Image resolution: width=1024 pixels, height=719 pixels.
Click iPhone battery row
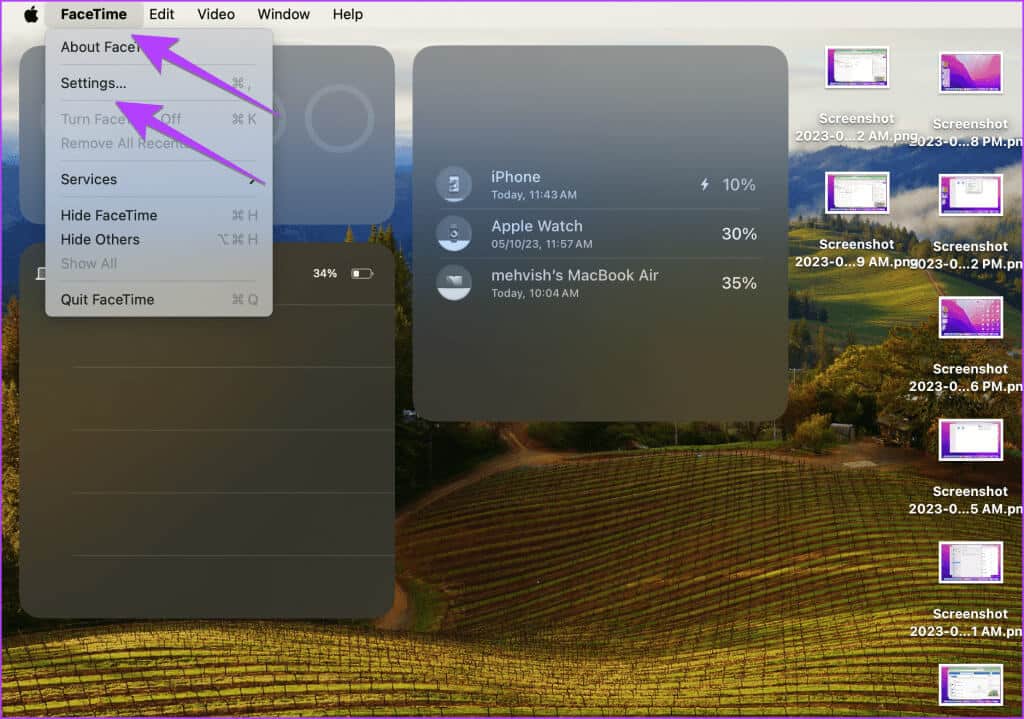pos(598,185)
